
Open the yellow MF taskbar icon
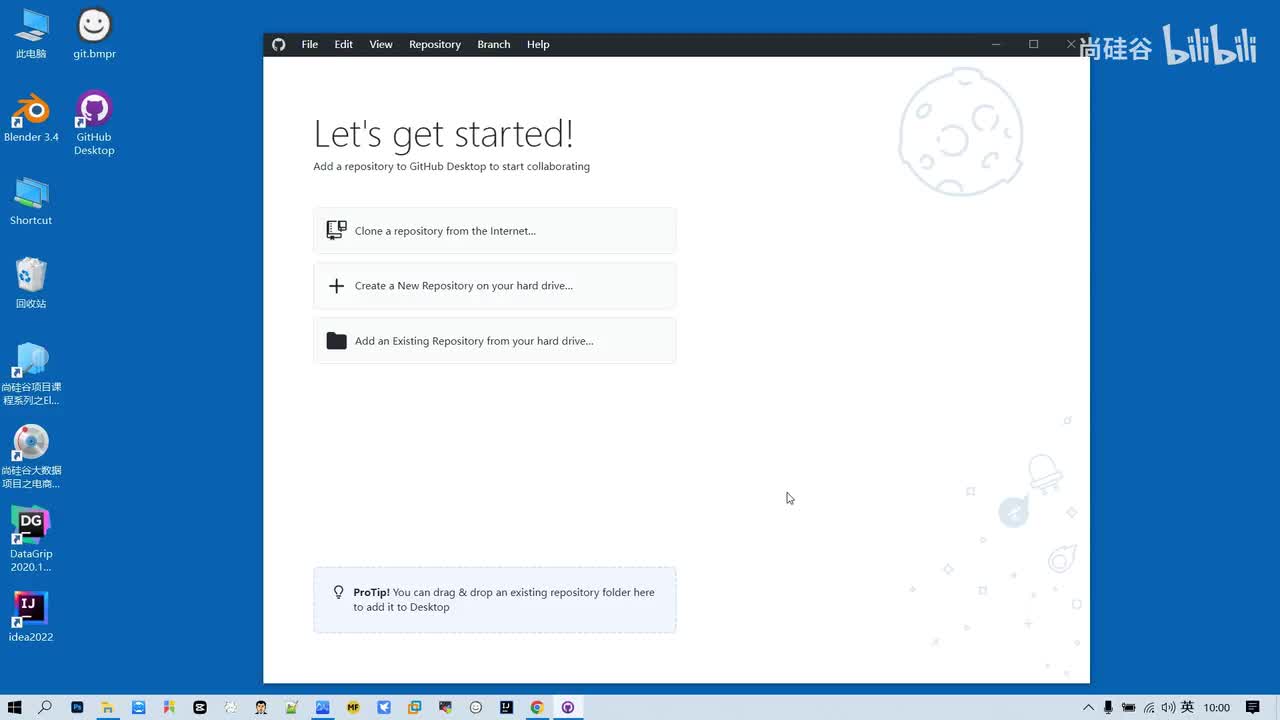click(x=353, y=707)
